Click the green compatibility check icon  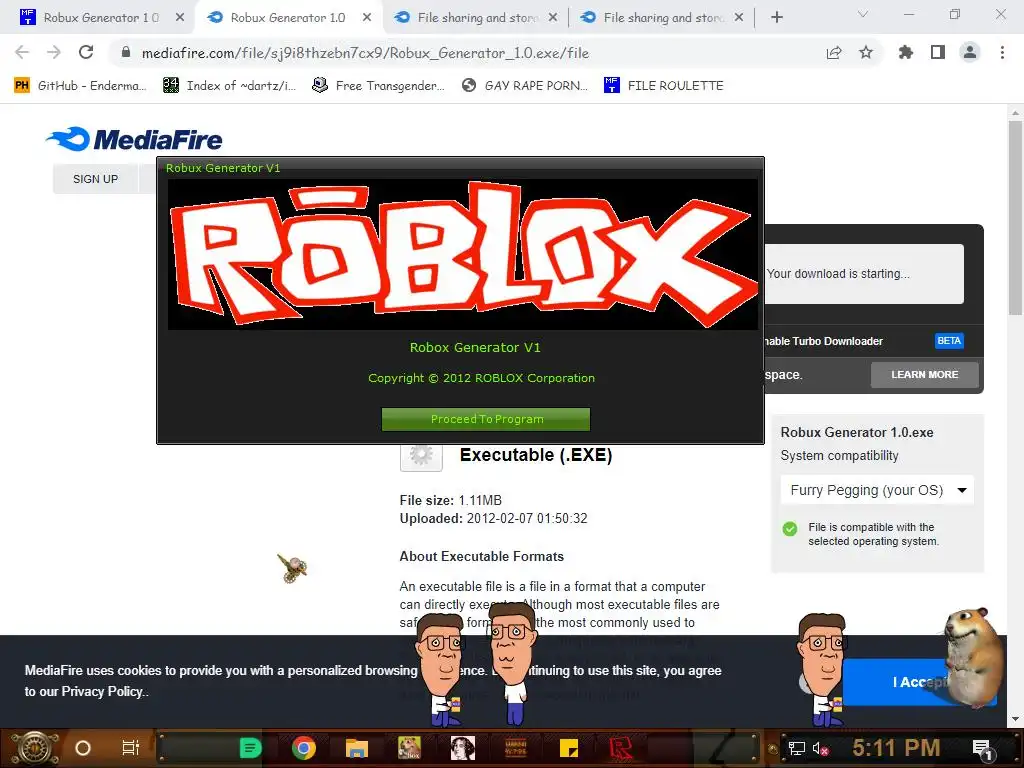[790, 528]
